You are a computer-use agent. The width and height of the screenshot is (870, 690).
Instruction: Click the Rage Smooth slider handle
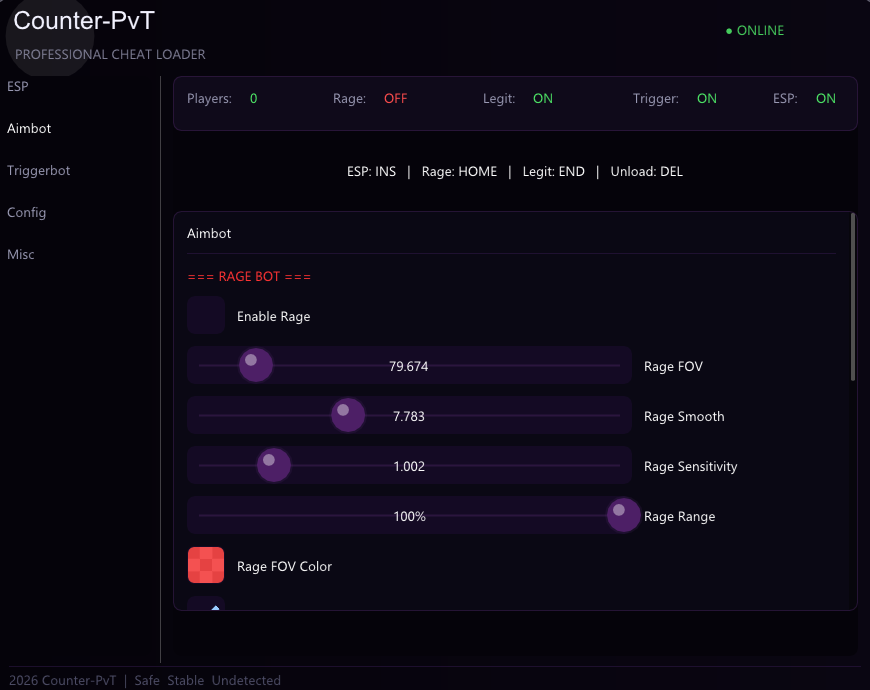(x=348, y=415)
